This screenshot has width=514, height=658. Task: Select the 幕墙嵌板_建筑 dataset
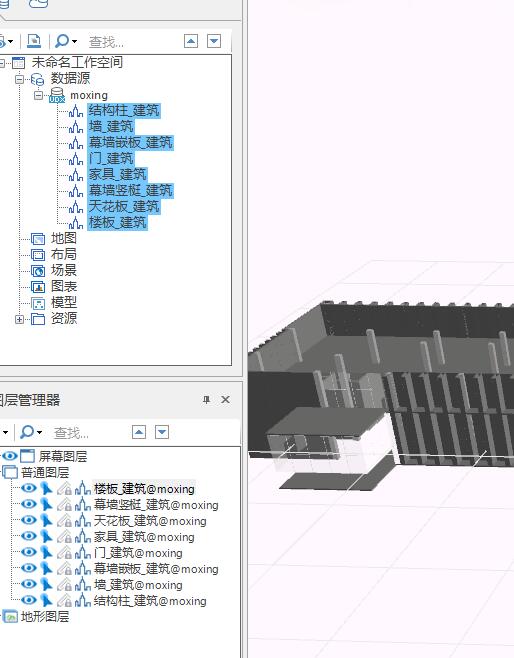pos(130,143)
